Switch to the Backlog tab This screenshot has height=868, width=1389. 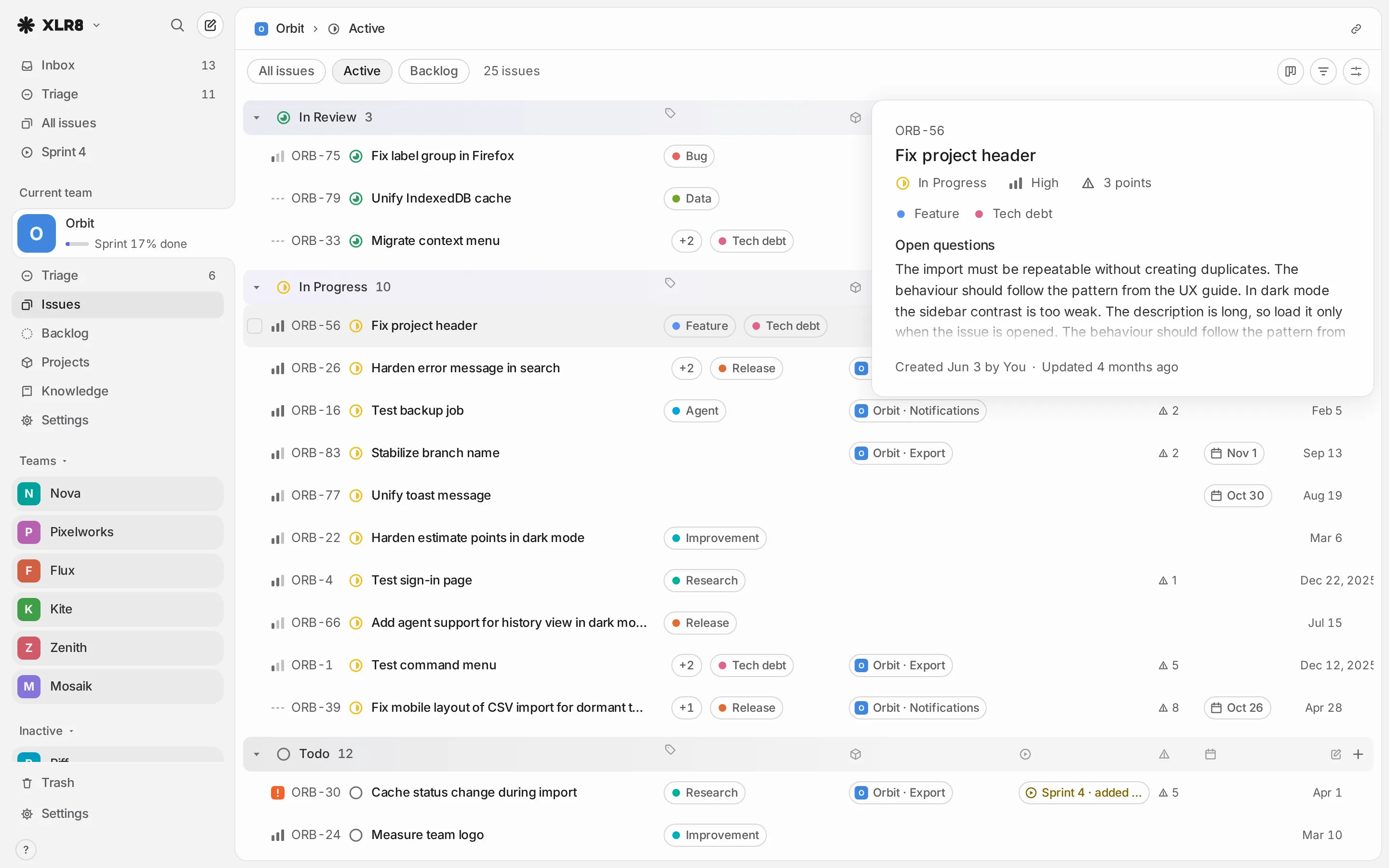point(434,71)
